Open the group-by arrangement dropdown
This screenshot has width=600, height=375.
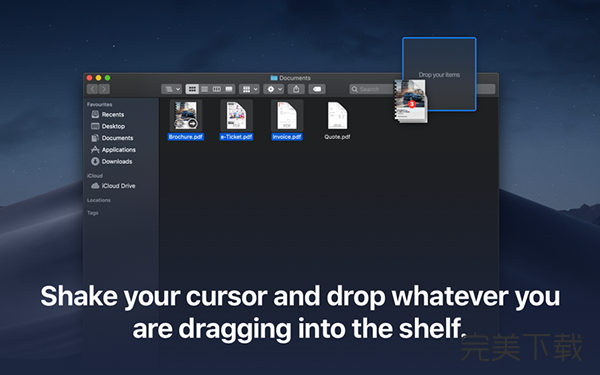pyautogui.click(x=249, y=89)
